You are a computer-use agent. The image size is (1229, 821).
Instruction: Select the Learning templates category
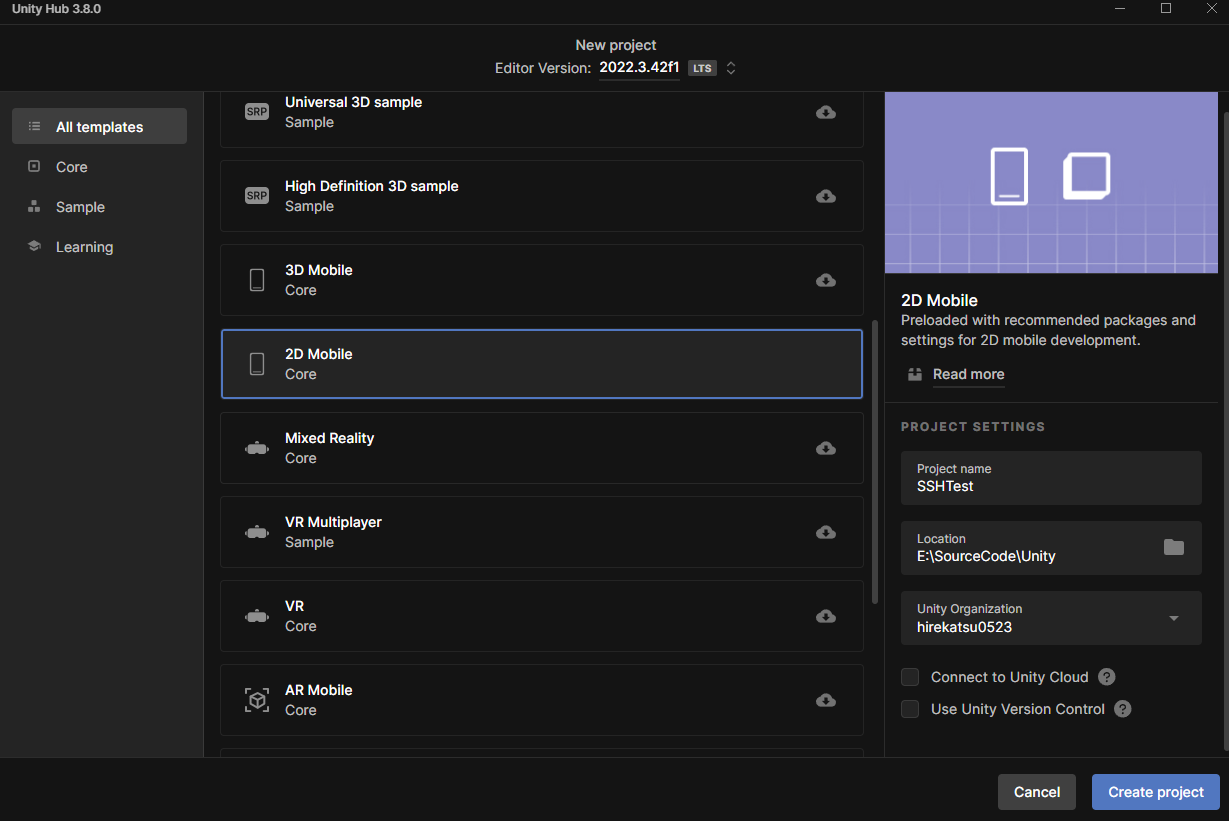(x=99, y=247)
